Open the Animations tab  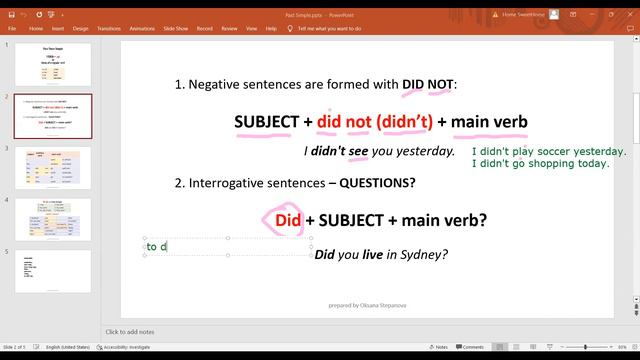tap(142, 29)
